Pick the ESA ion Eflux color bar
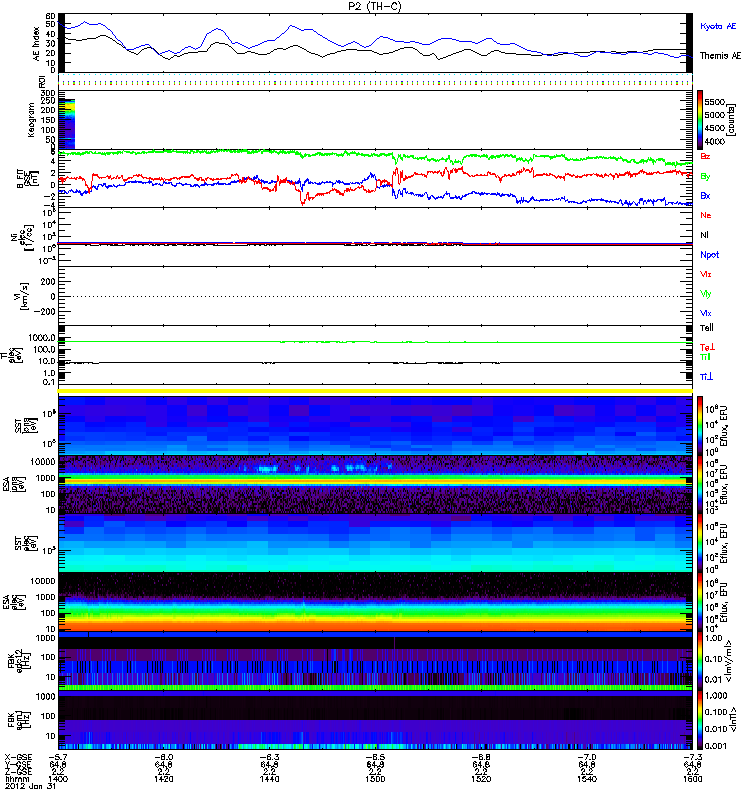 (x=700, y=485)
